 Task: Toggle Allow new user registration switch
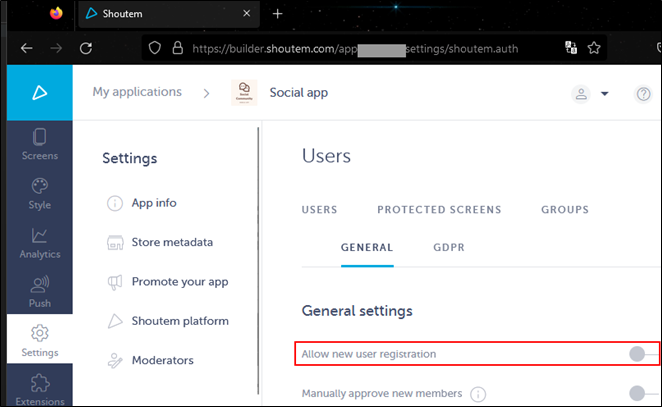(644, 354)
